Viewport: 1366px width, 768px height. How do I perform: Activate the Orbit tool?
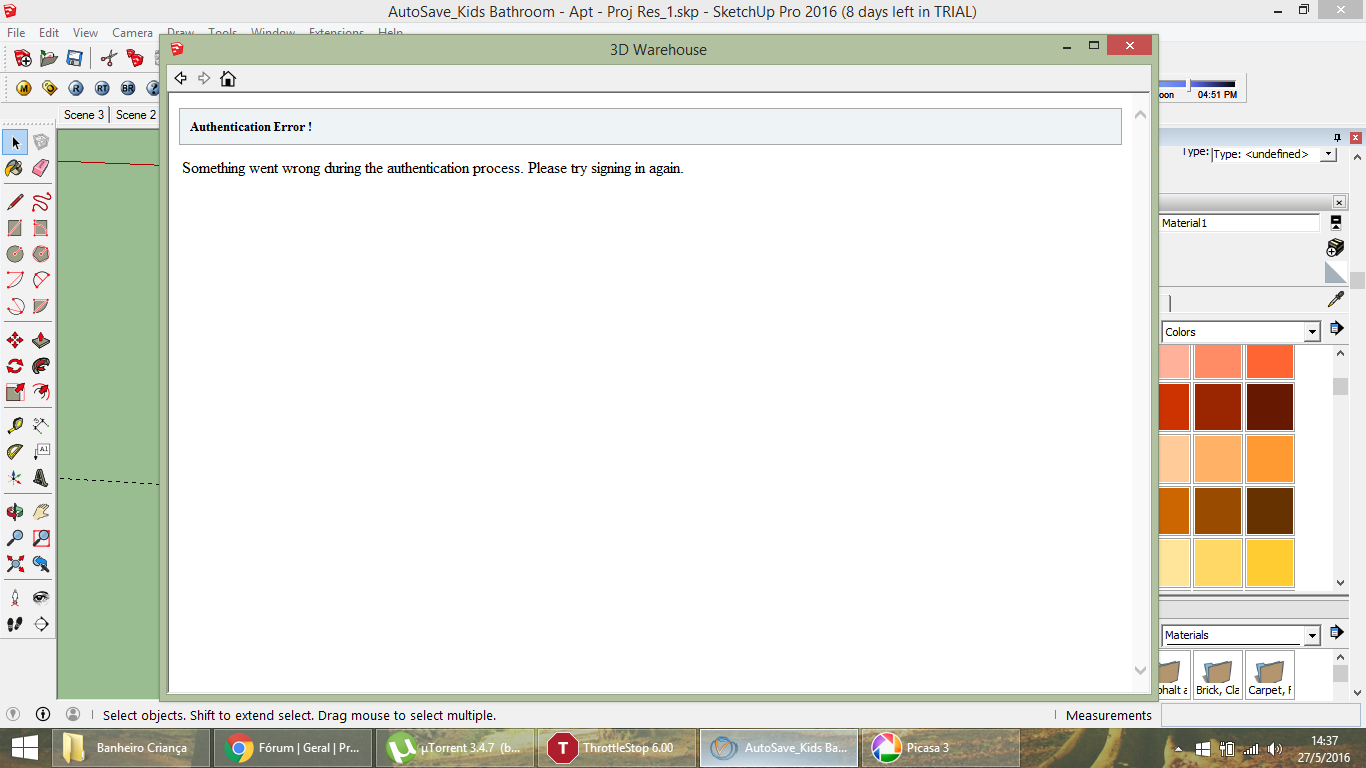pyautogui.click(x=15, y=512)
